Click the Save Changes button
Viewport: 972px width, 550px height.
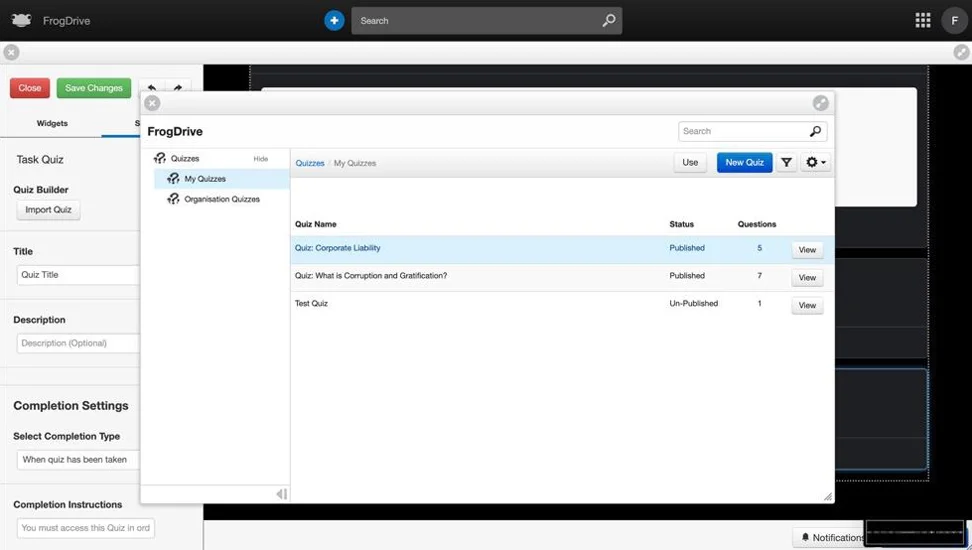(94, 88)
